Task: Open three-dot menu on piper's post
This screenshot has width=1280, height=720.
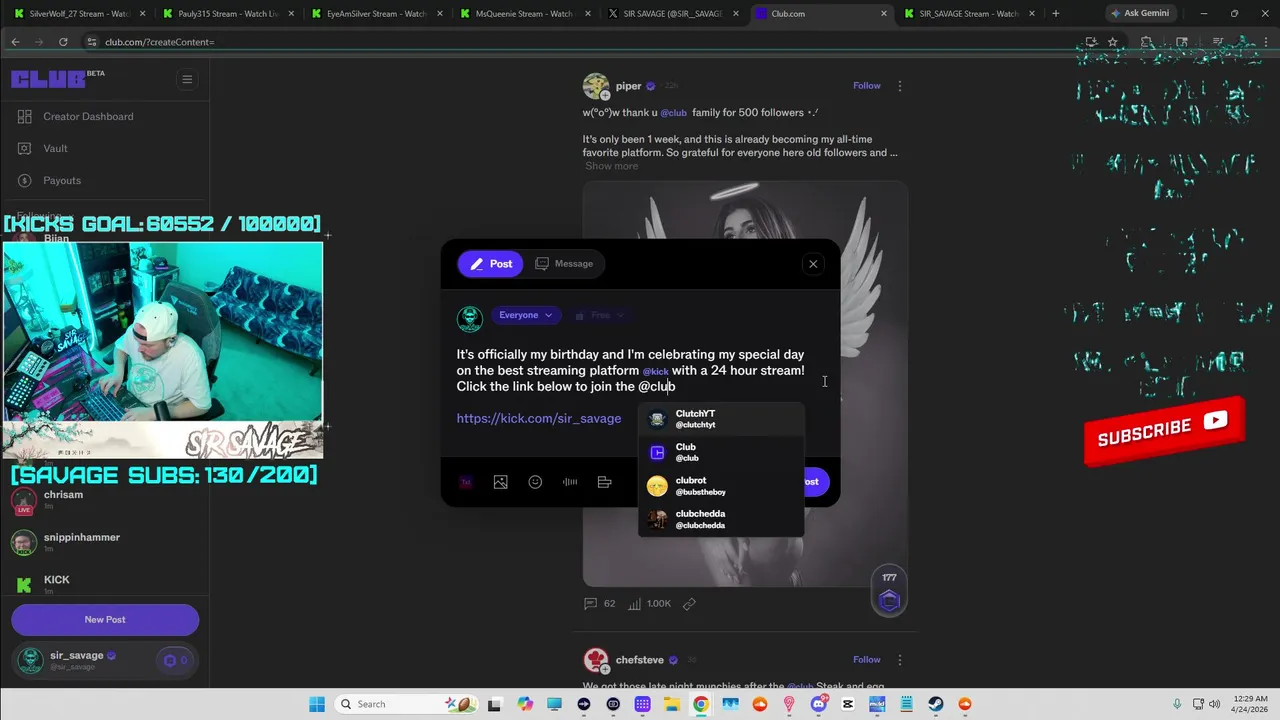Action: [x=899, y=86]
